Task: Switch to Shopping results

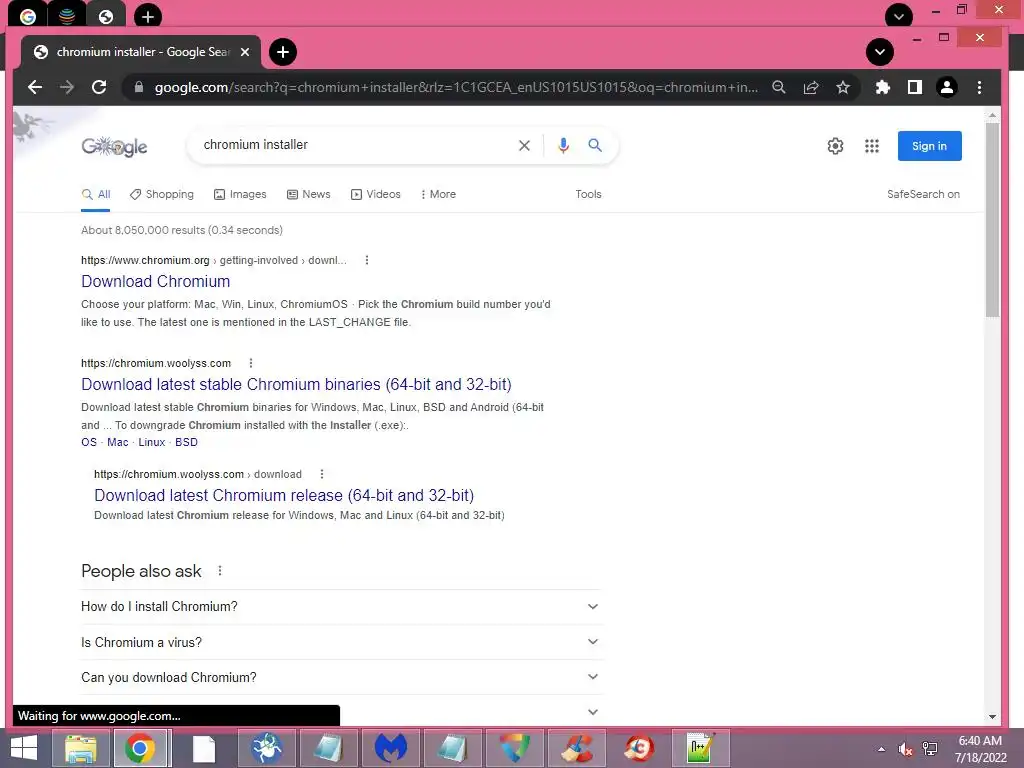Action: (162, 194)
